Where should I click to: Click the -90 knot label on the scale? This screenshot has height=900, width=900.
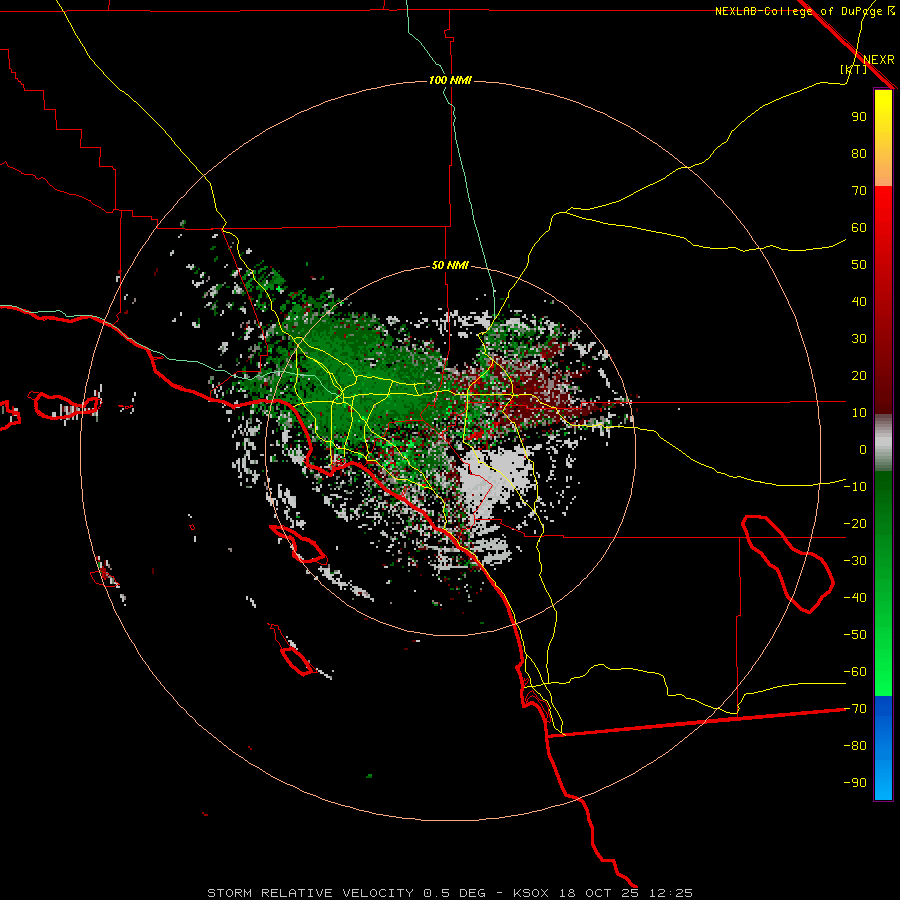click(855, 783)
